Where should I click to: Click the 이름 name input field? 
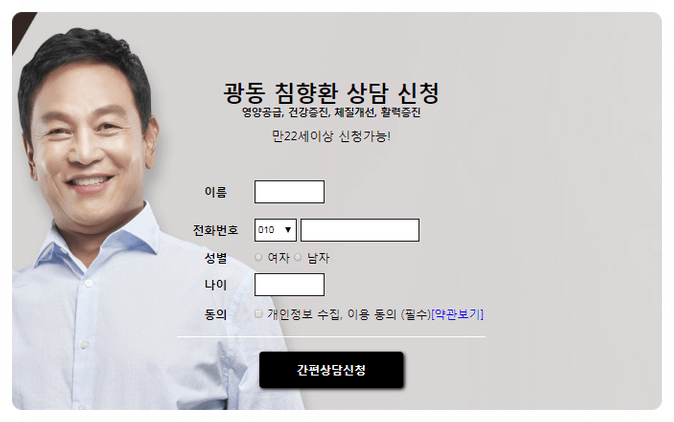(x=289, y=192)
